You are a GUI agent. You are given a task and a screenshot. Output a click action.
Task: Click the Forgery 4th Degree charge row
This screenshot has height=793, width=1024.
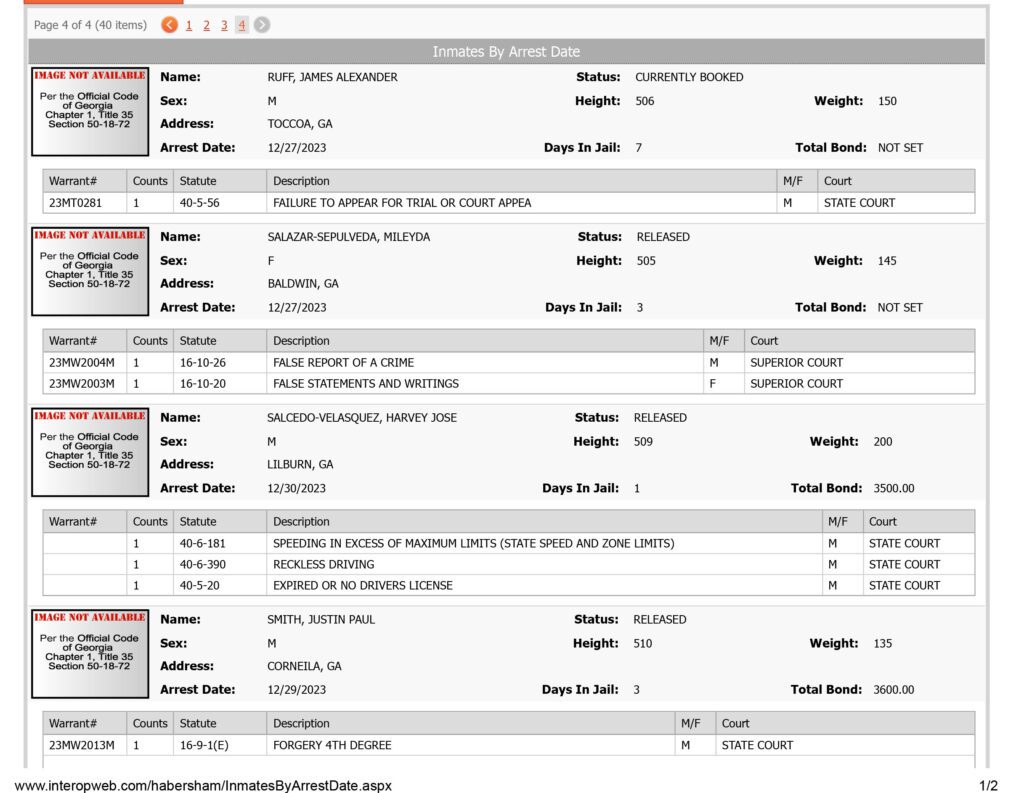point(509,745)
